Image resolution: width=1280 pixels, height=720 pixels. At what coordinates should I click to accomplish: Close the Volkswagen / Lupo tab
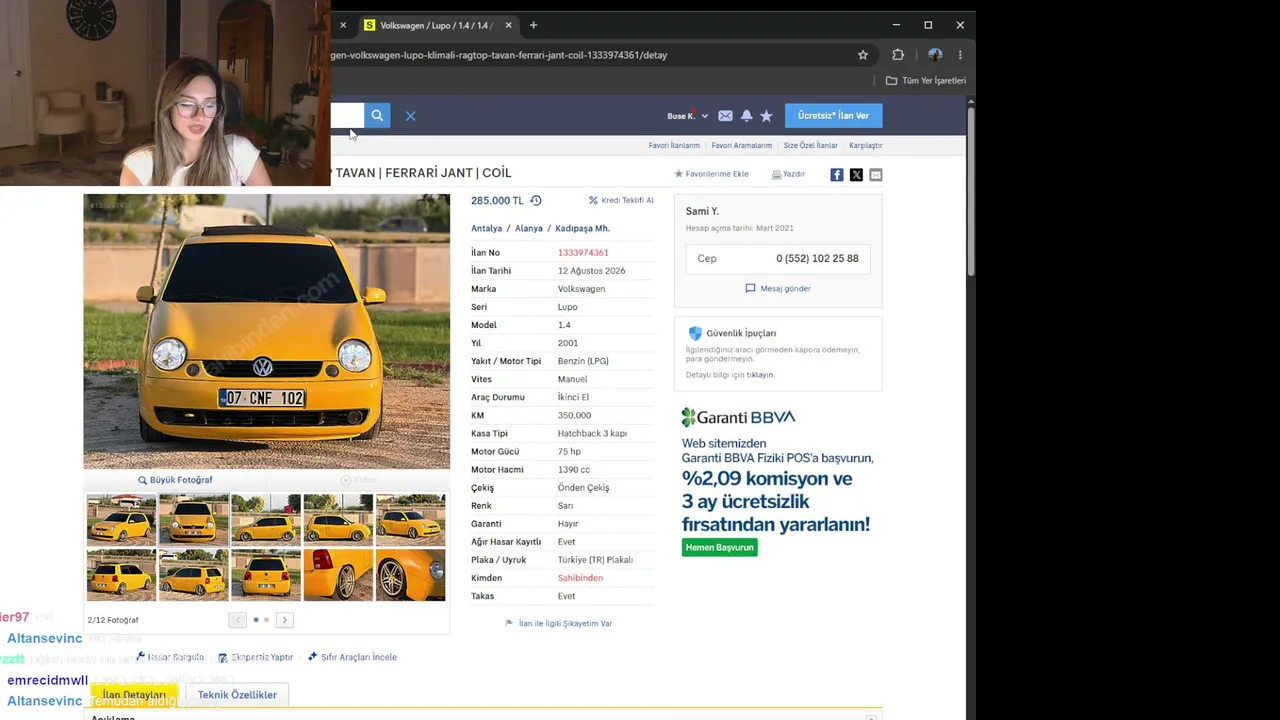(x=508, y=25)
